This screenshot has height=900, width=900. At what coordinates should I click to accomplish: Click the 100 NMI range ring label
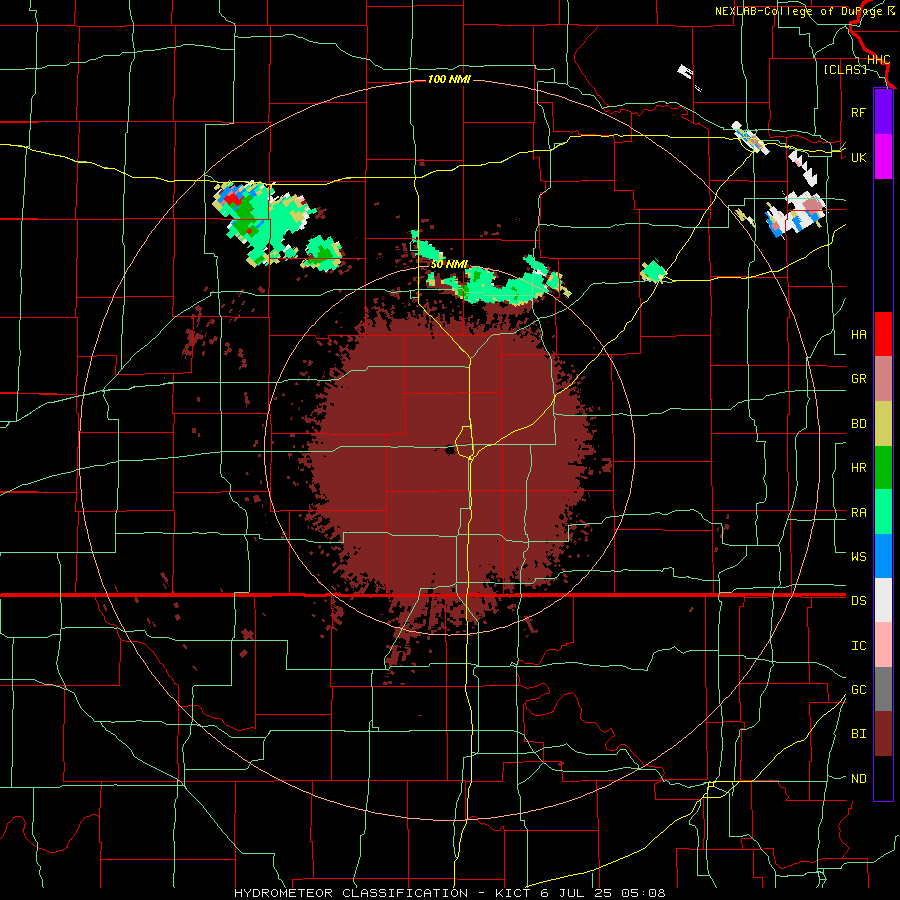point(449,79)
